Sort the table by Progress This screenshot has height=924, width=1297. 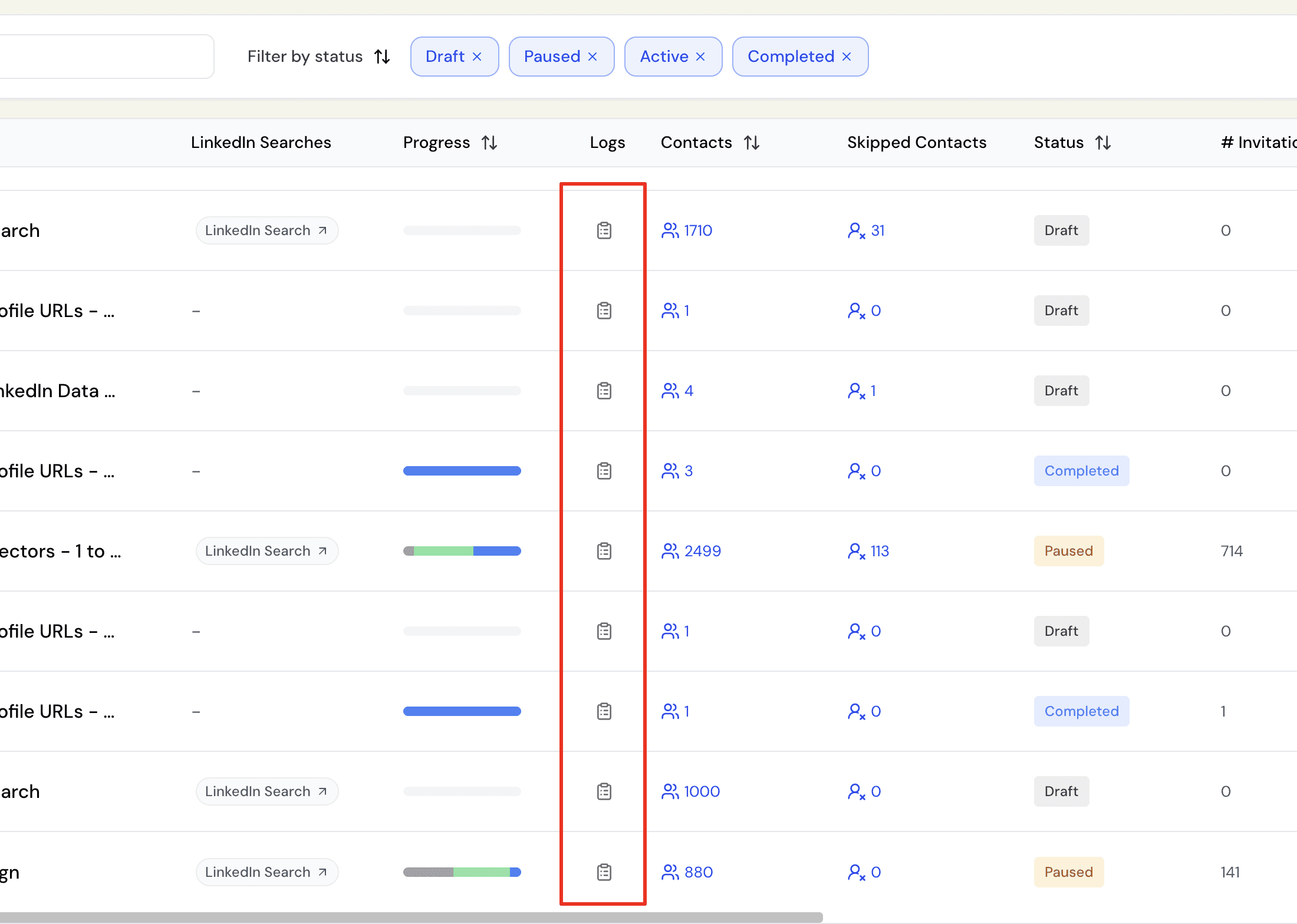[x=489, y=142]
